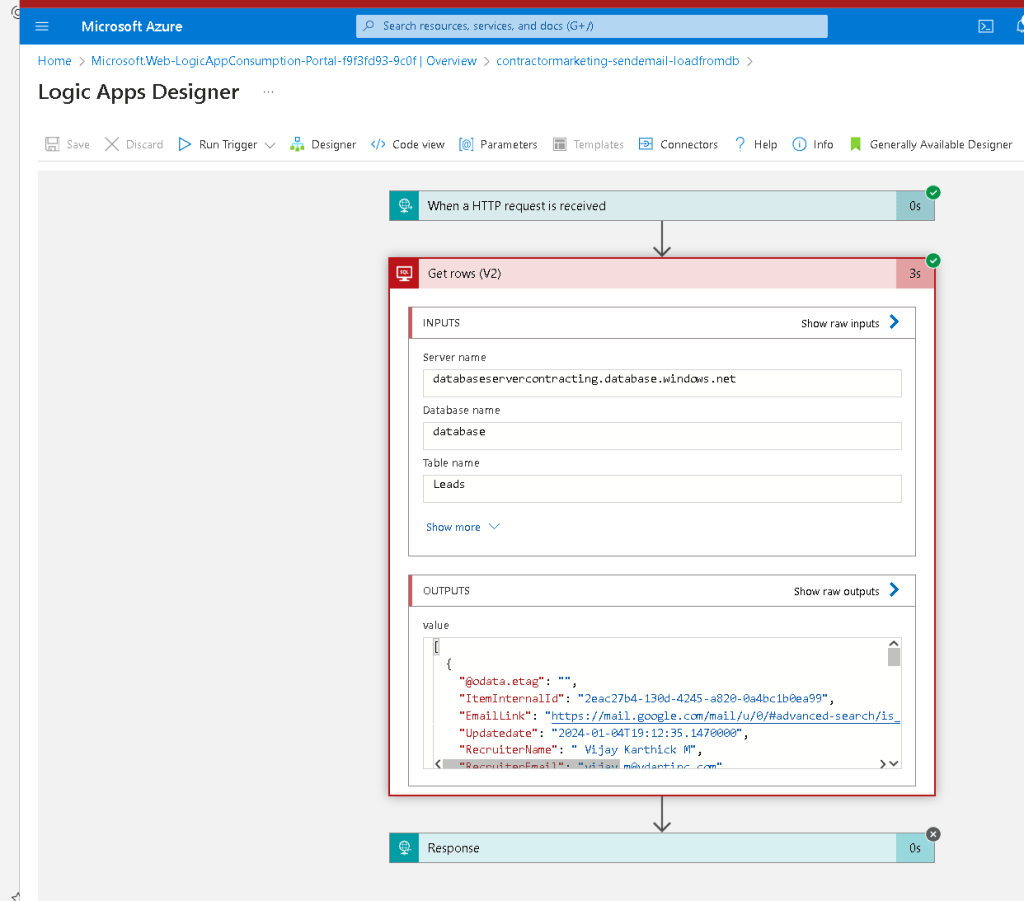Go to the Home breadcrumb
1024x901 pixels.
click(54, 61)
